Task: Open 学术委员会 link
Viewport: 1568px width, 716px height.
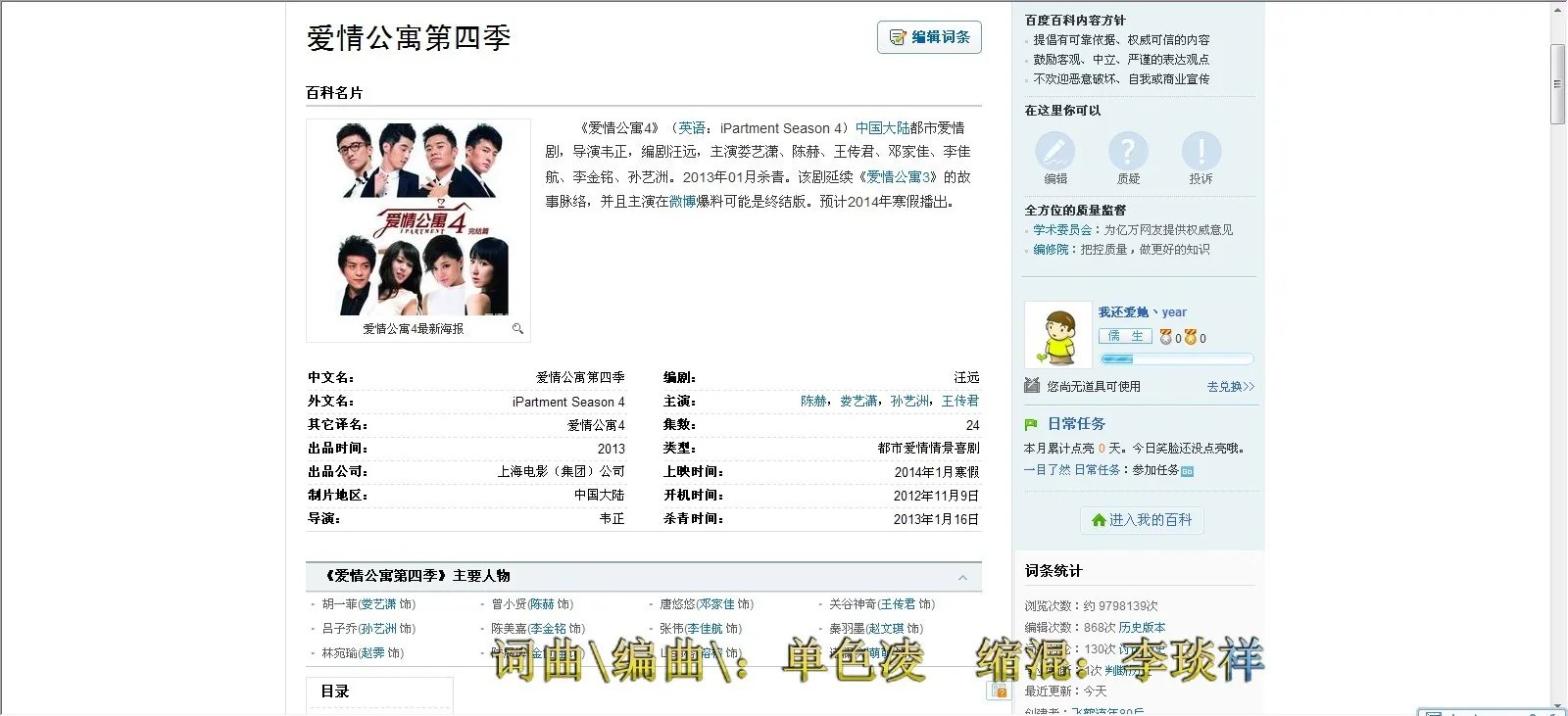Action: point(1062,230)
